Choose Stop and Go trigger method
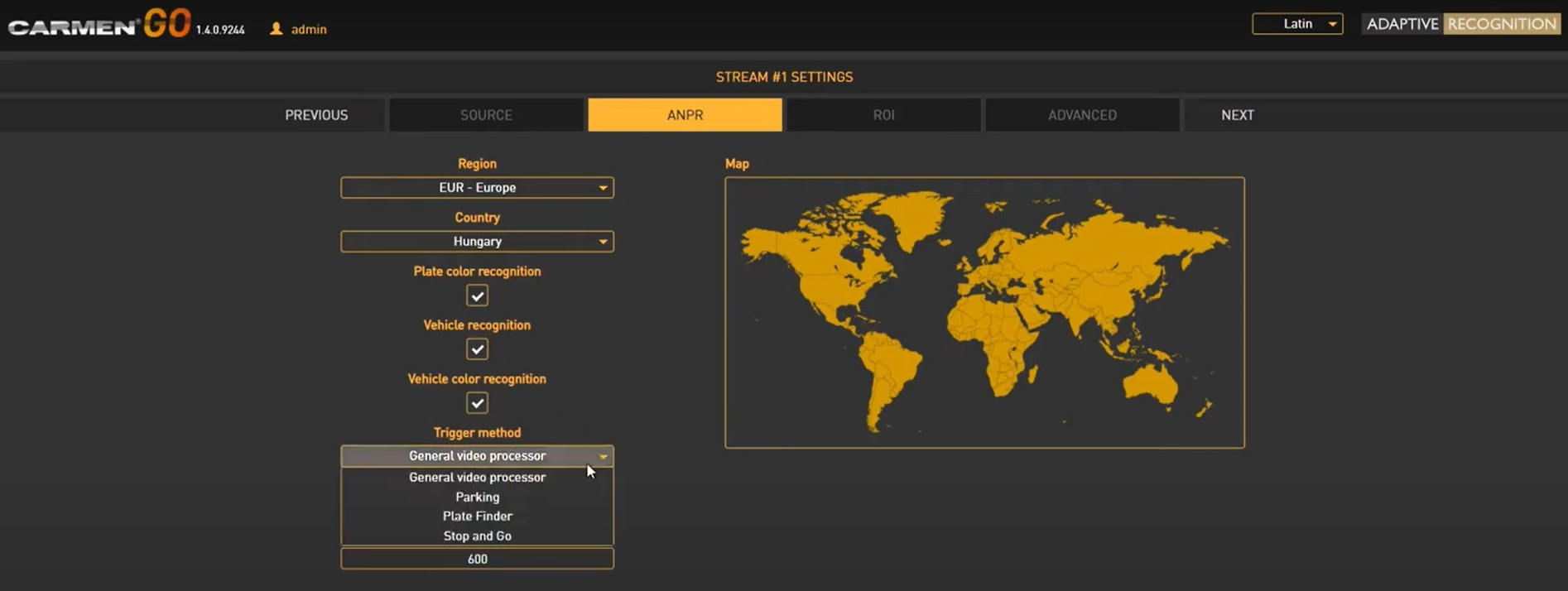Viewport: 1568px width, 591px height. [477, 536]
